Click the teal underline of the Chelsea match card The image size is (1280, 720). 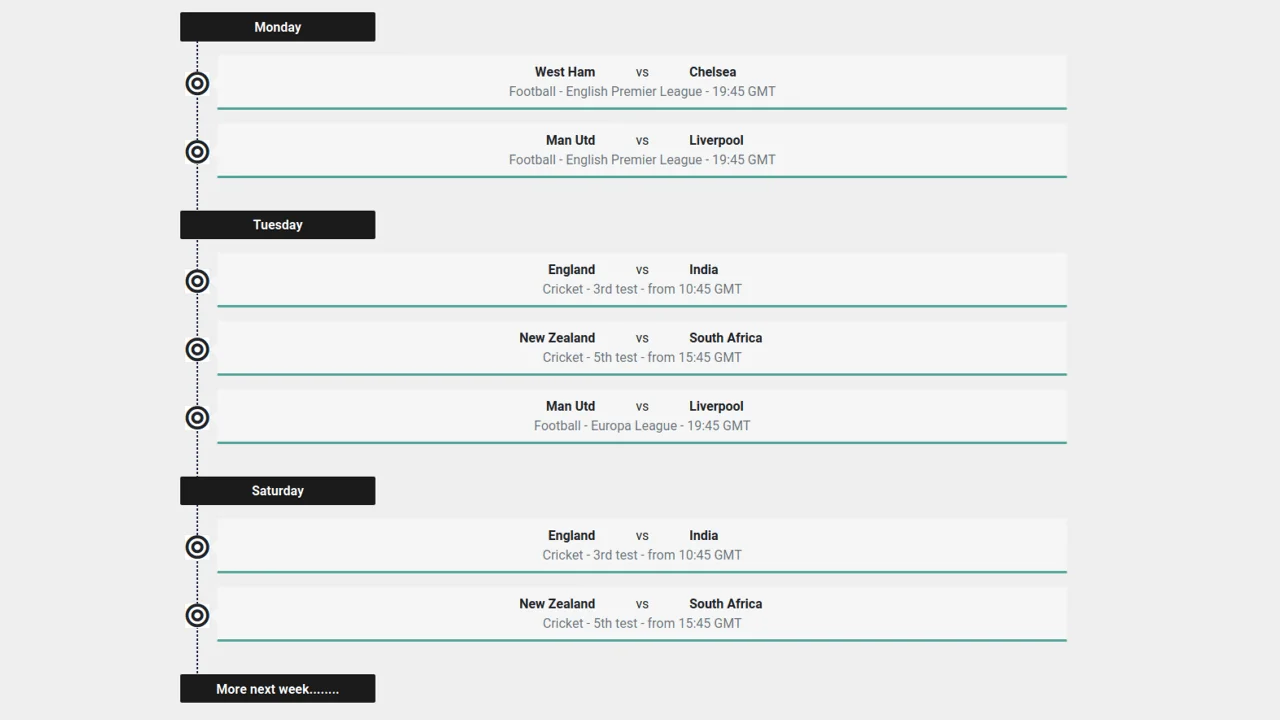coord(642,108)
